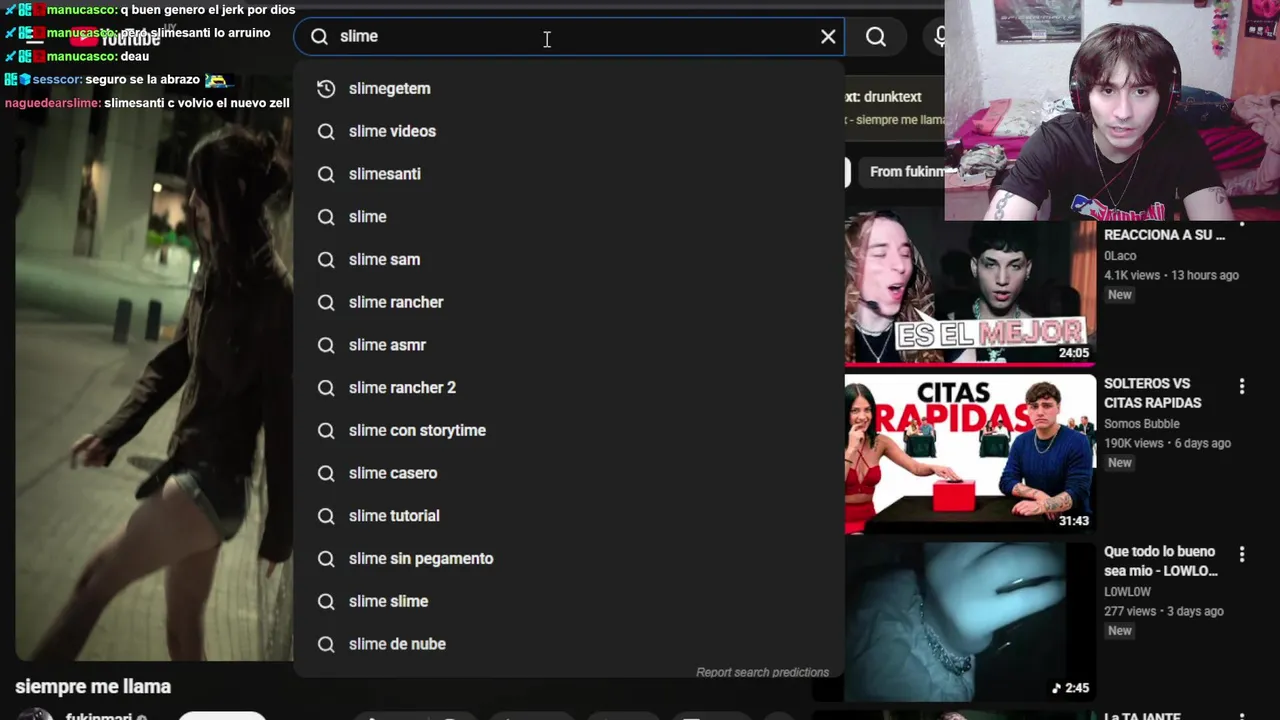
Task: Open the 'LOWLOW' channel name
Action: tap(1128, 592)
